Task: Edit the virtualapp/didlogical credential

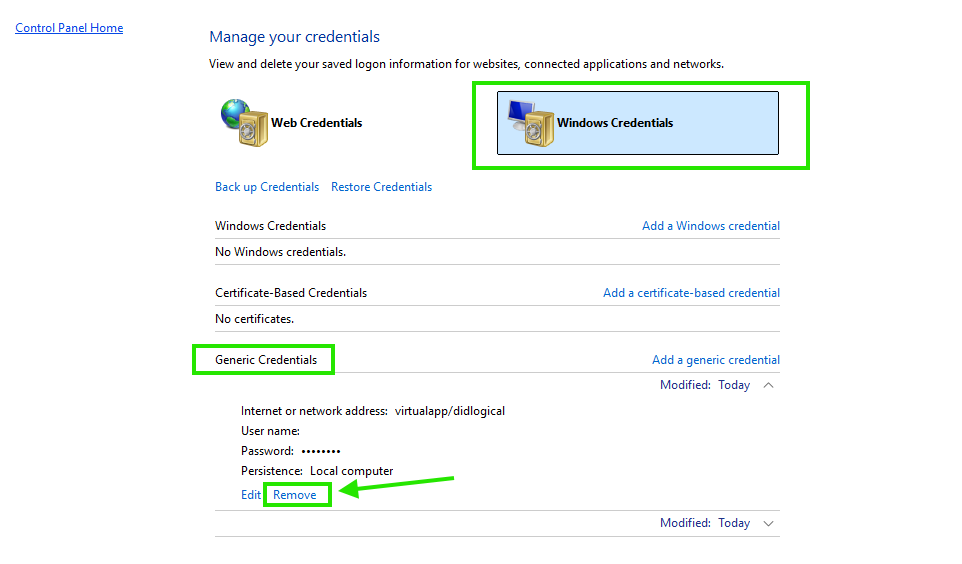Action: (251, 495)
